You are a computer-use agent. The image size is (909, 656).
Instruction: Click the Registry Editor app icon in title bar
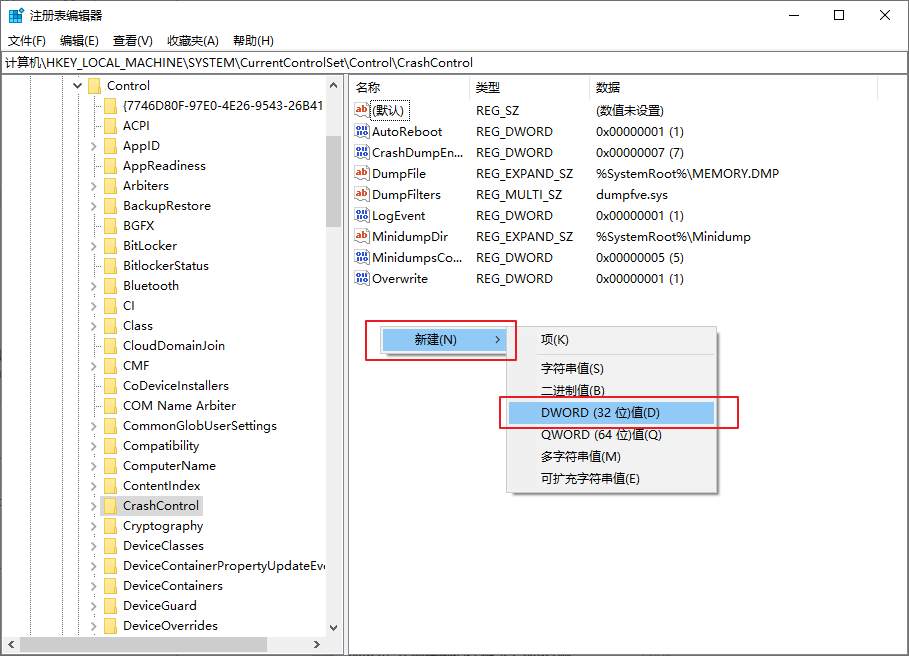tap(17, 15)
